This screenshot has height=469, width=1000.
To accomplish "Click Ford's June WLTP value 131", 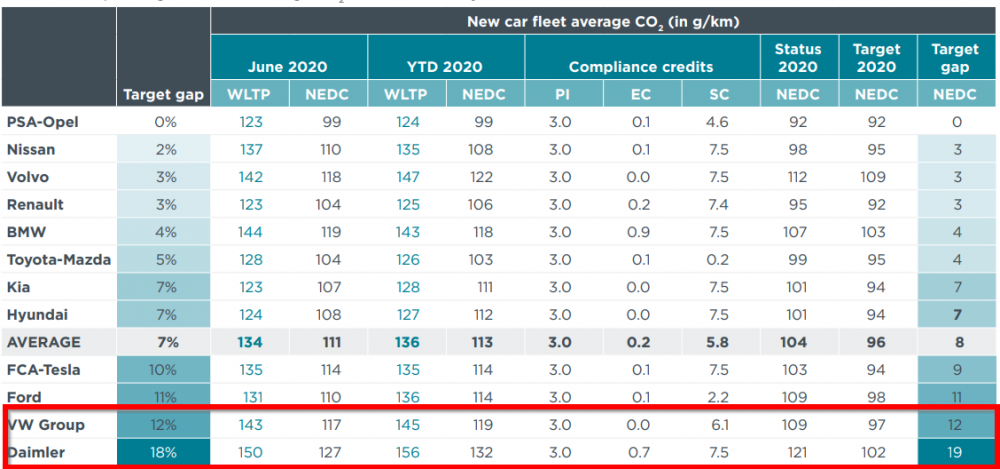I will (252, 397).
